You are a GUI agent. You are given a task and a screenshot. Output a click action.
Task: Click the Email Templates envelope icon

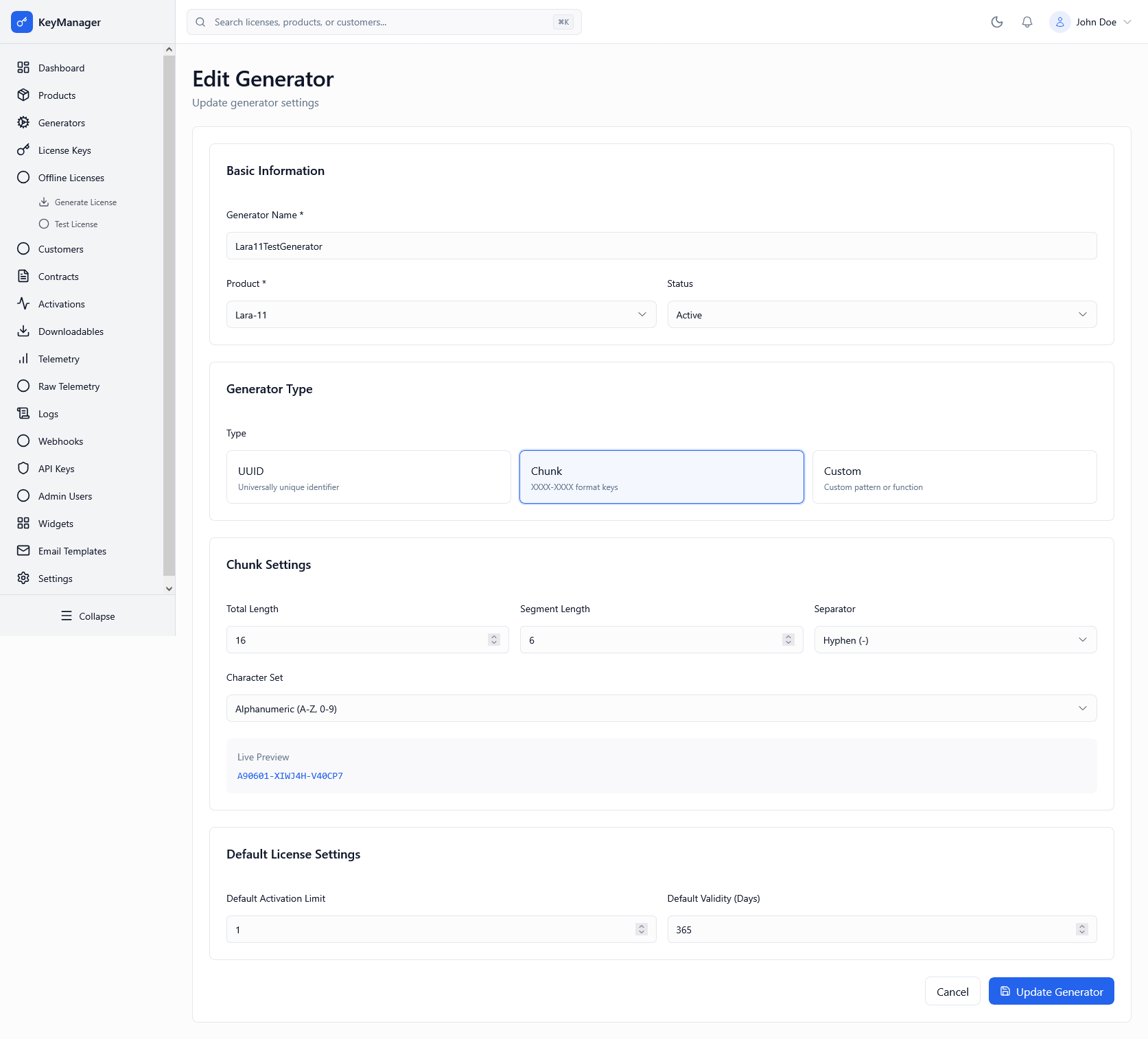click(23, 551)
